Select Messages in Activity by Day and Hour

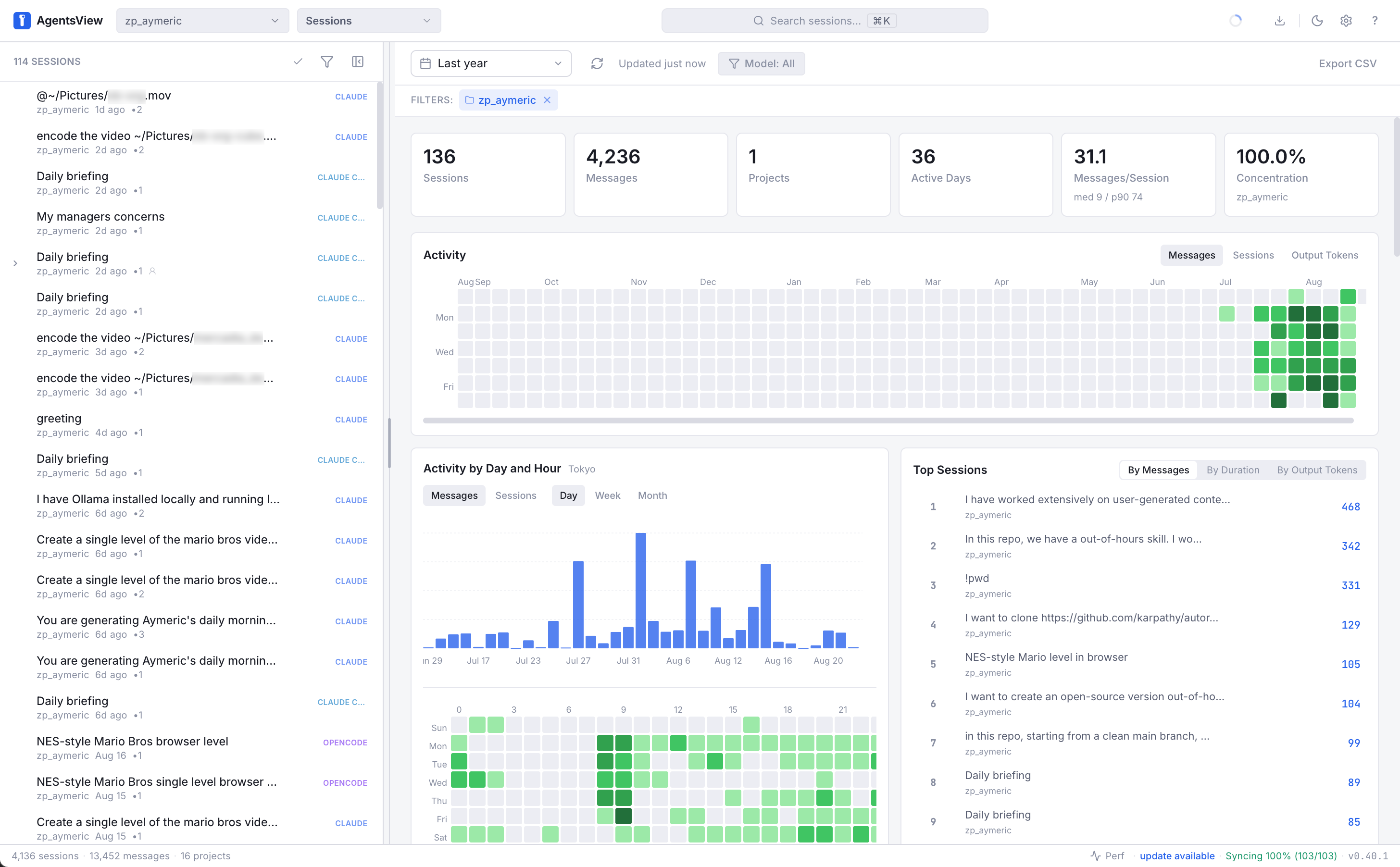454,495
